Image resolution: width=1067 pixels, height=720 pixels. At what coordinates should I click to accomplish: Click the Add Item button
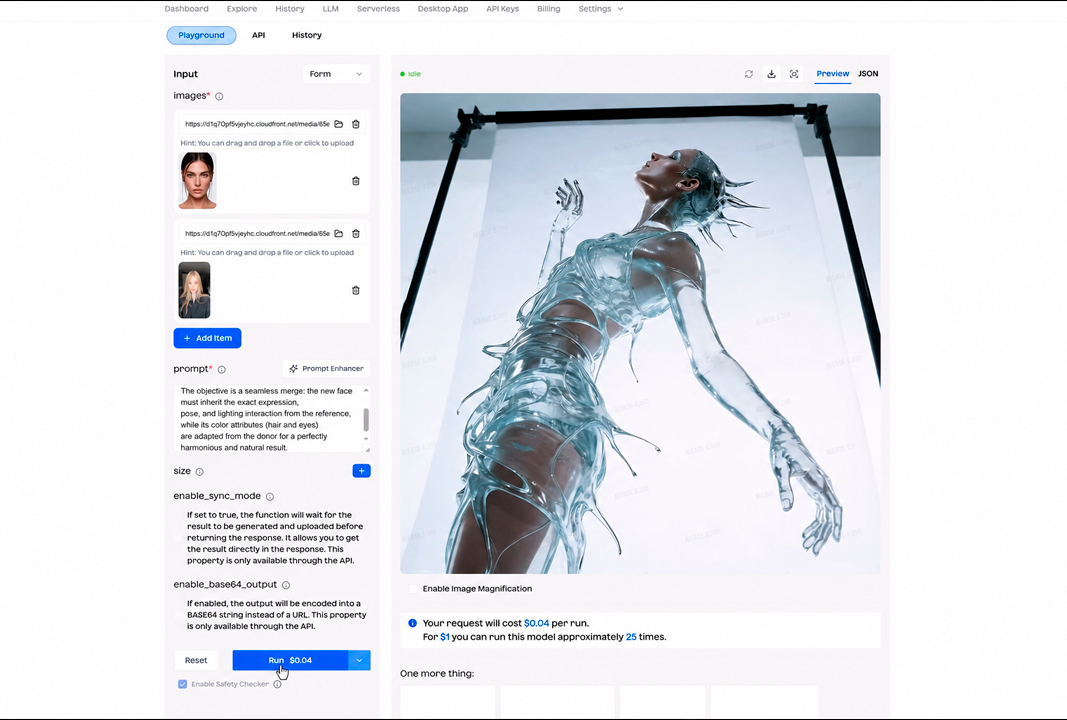pyautogui.click(x=208, y=338)
